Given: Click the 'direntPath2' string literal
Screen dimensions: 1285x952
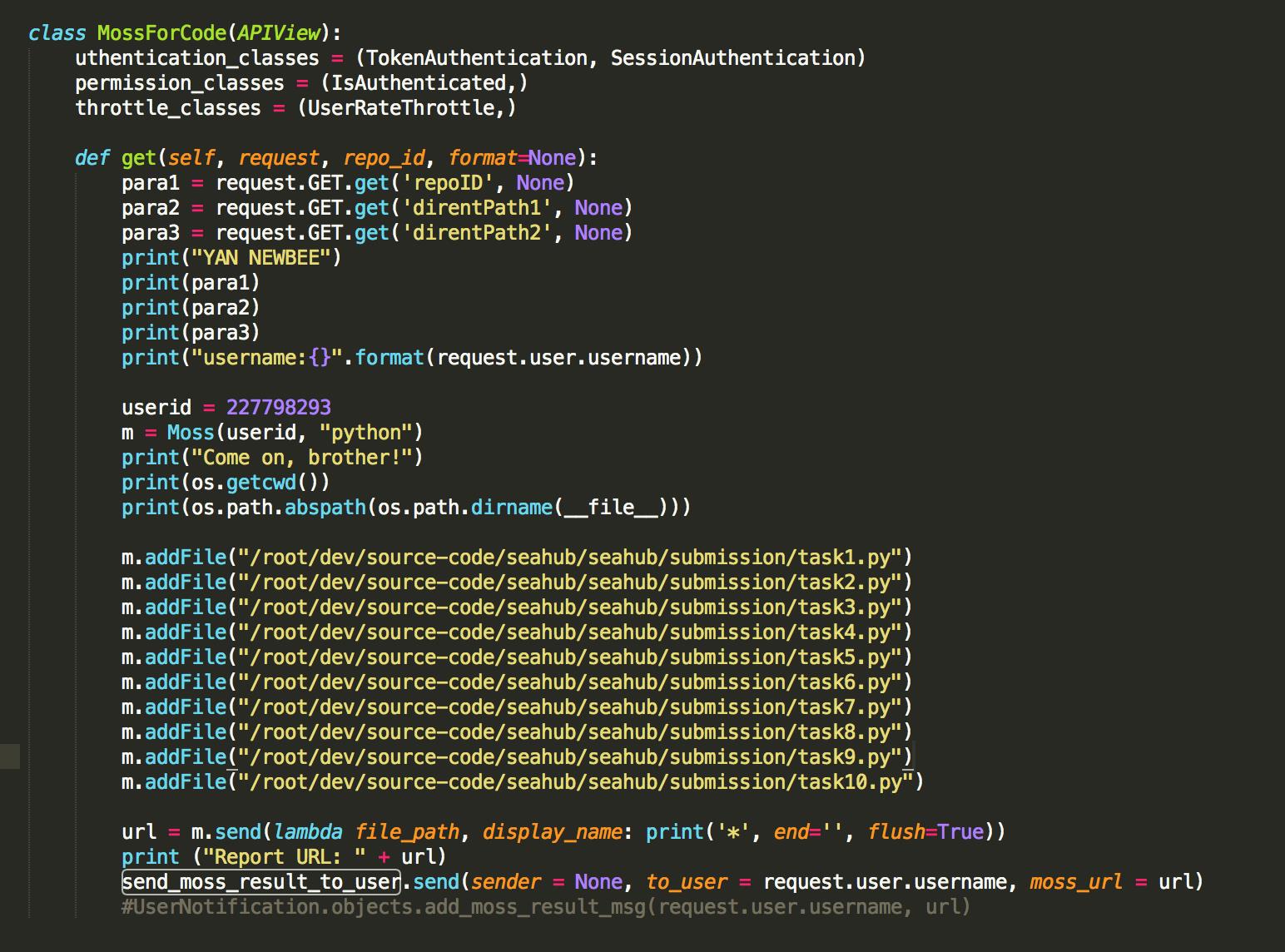Looking at the screenshot, I should pyautogui.click(x=477, y=233).
